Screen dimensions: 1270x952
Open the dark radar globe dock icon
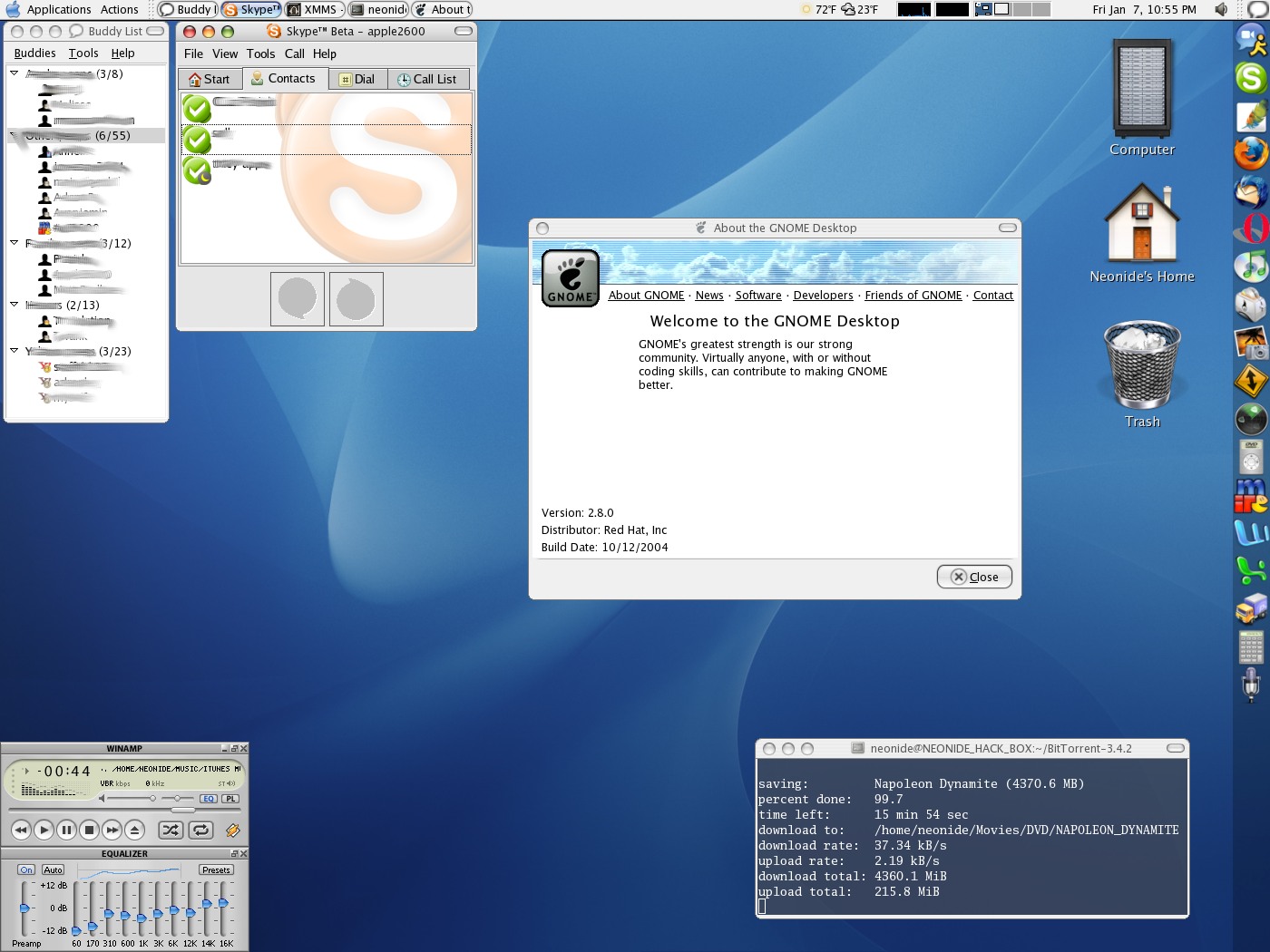[x=1251, y=419]
